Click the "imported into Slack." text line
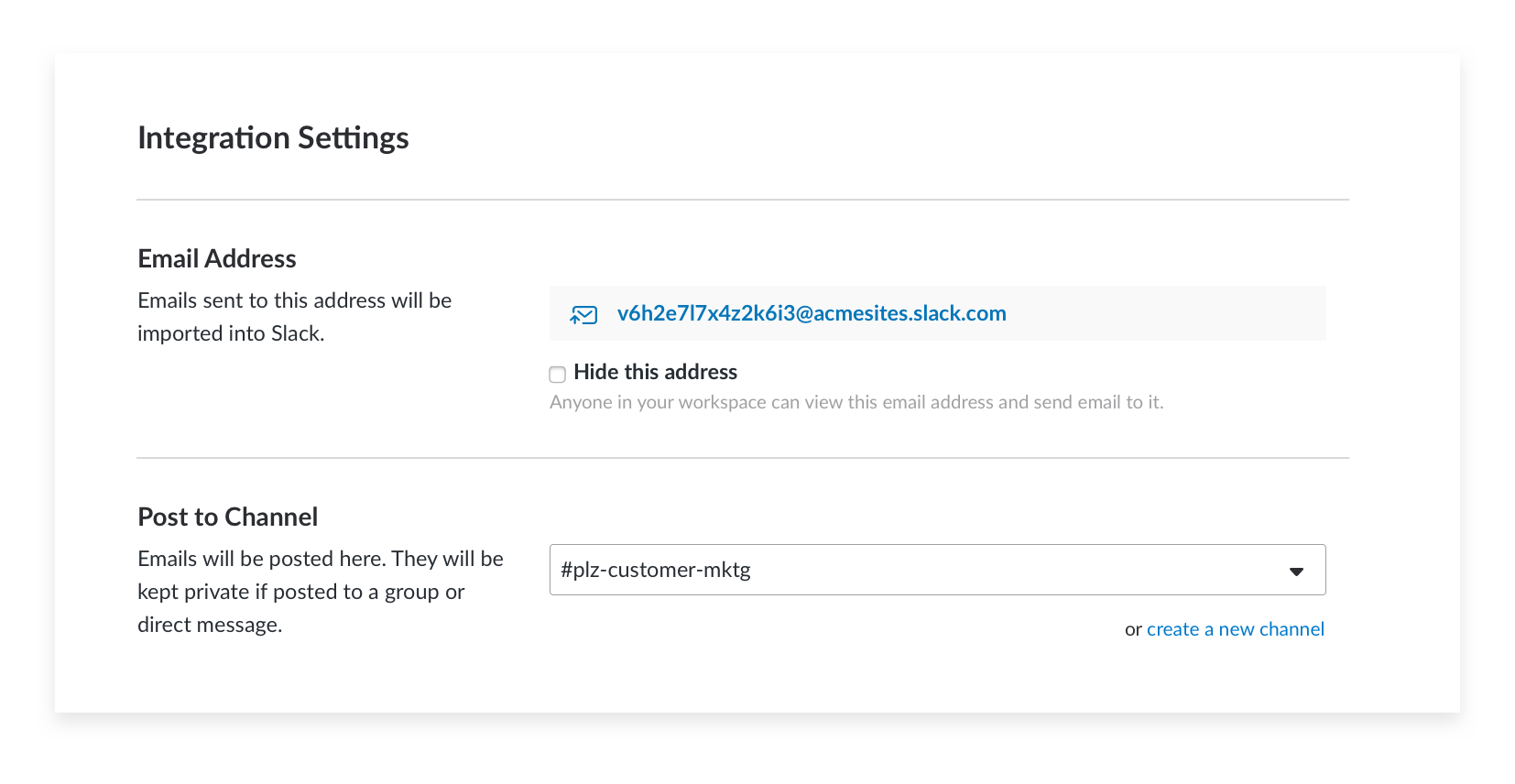The width and height of the screenshot is (1515, 784). (231, 333)
